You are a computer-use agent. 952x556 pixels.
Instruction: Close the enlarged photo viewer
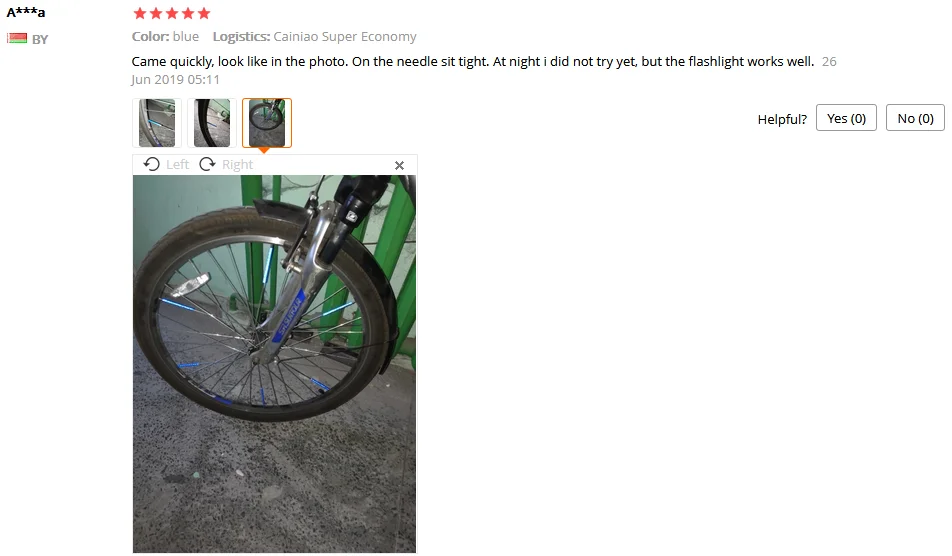click(x=400, y=165)
